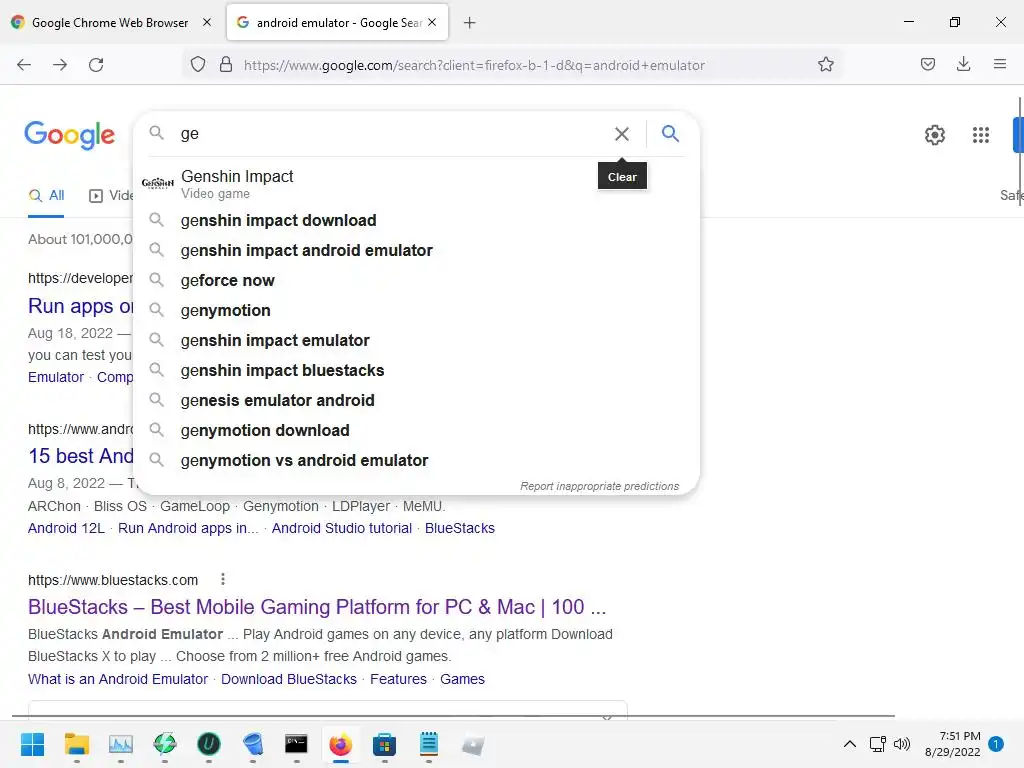Select 'genymotion vs android emulator' suggestion
This screenshot has height=768, width=1024.
[x=416, y=460]
